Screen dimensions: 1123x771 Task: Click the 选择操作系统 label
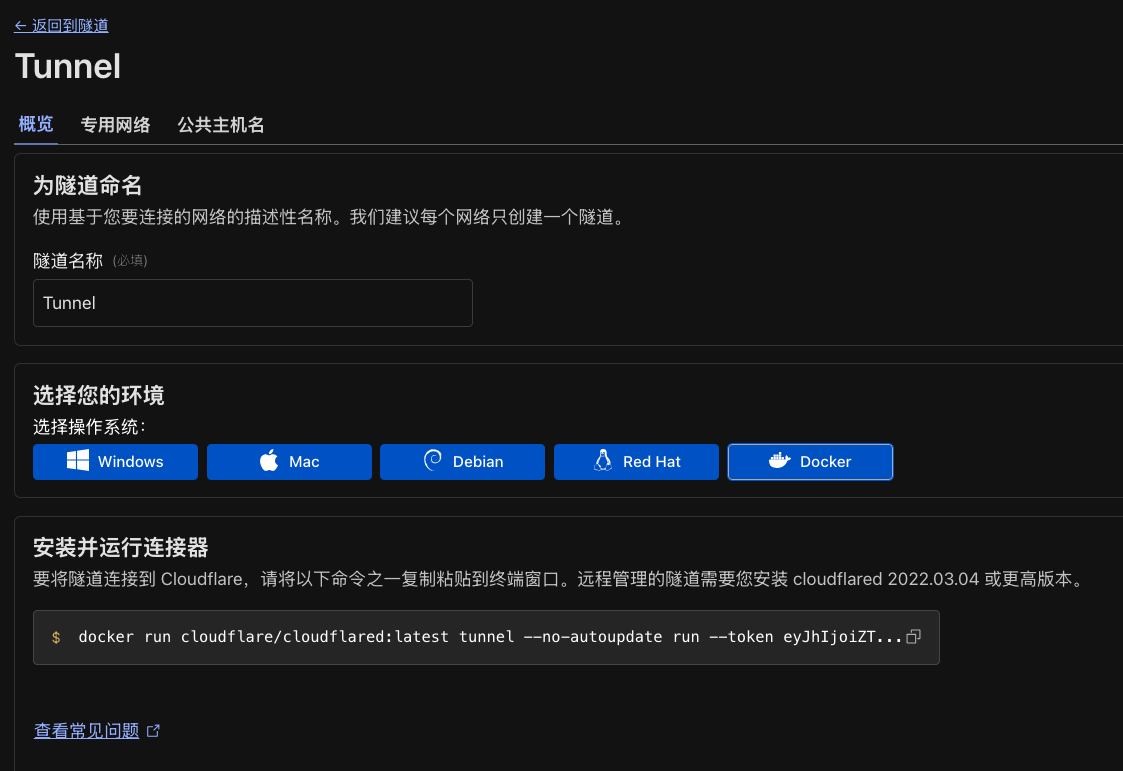pyautogui.click(x=89, y=427)
